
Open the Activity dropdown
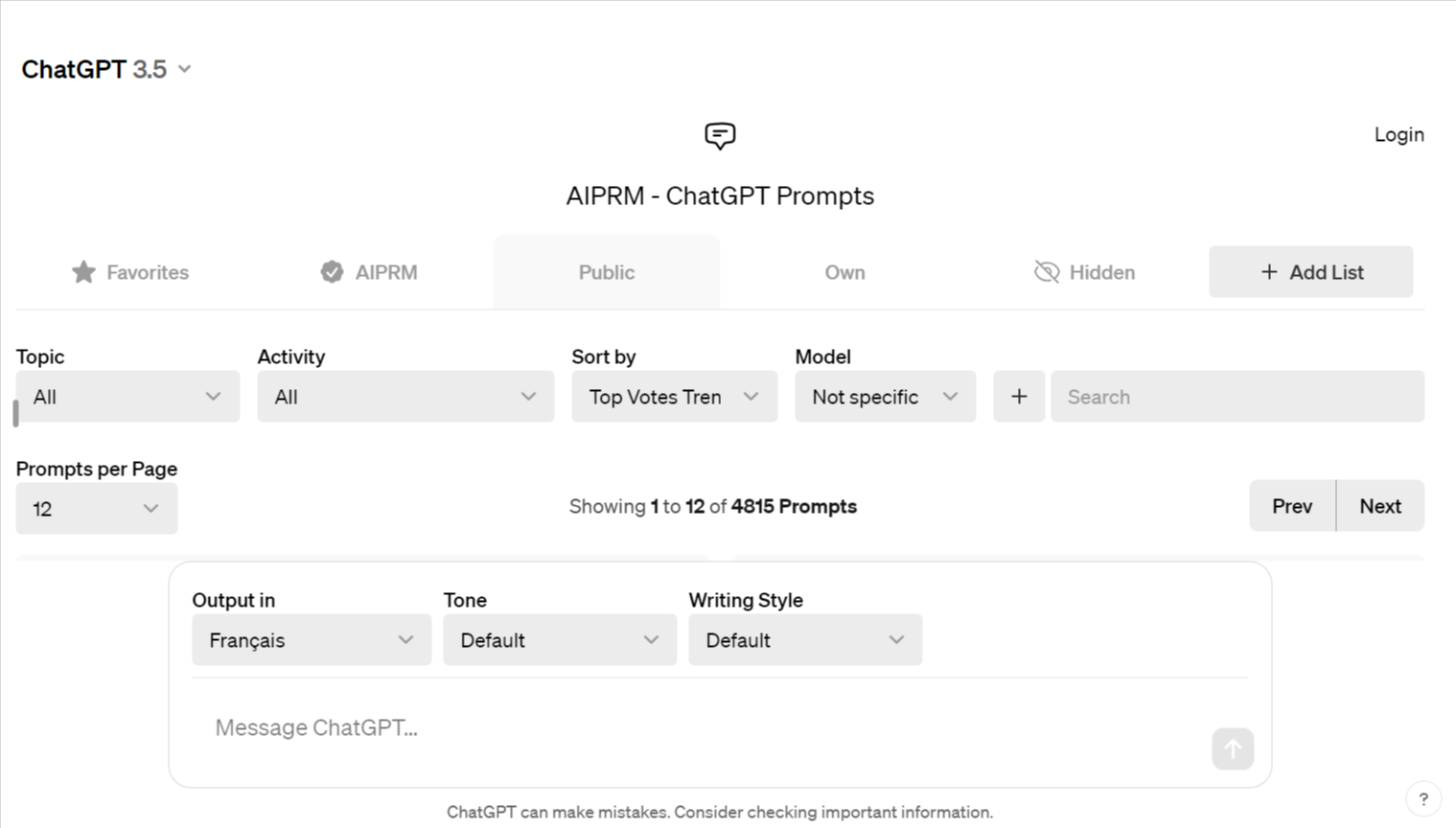click(x=405, y=397)
